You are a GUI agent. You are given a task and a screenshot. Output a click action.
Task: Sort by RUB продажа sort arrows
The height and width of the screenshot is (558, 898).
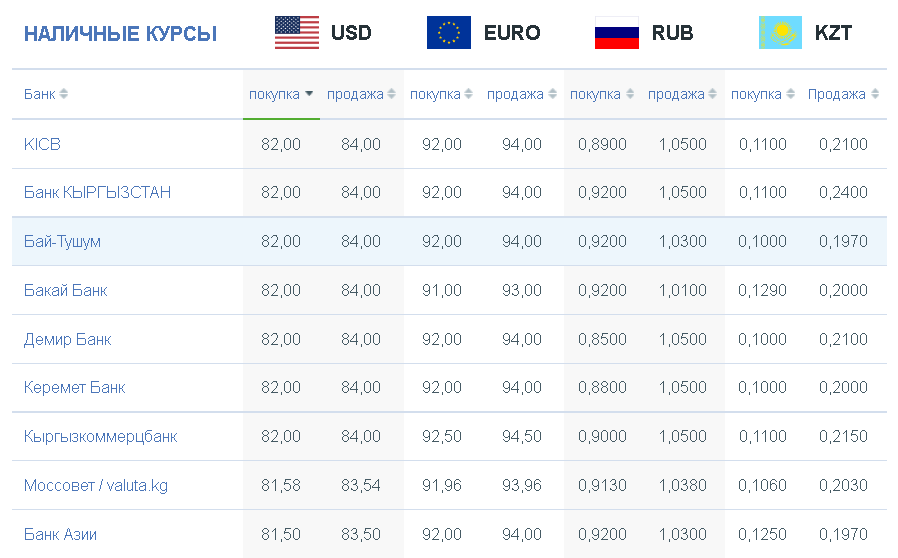coord(712,94)
